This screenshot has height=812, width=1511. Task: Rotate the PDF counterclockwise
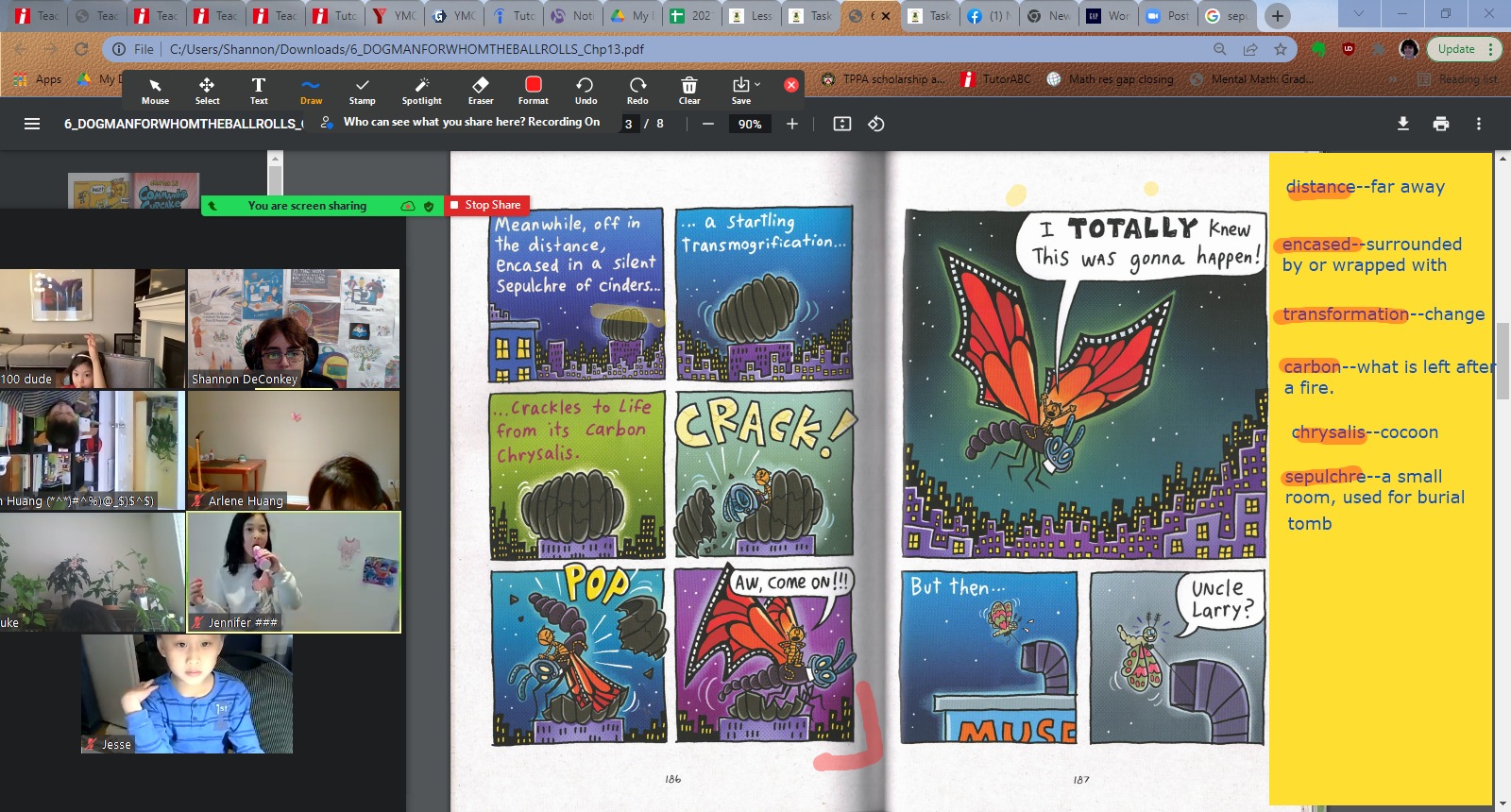876,124
